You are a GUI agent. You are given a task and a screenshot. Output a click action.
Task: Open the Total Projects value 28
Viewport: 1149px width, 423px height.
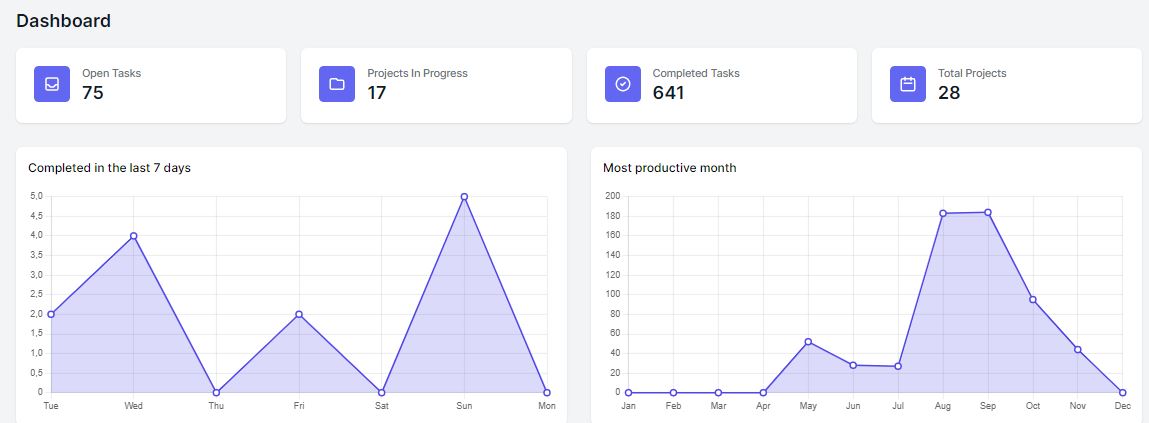949,93
